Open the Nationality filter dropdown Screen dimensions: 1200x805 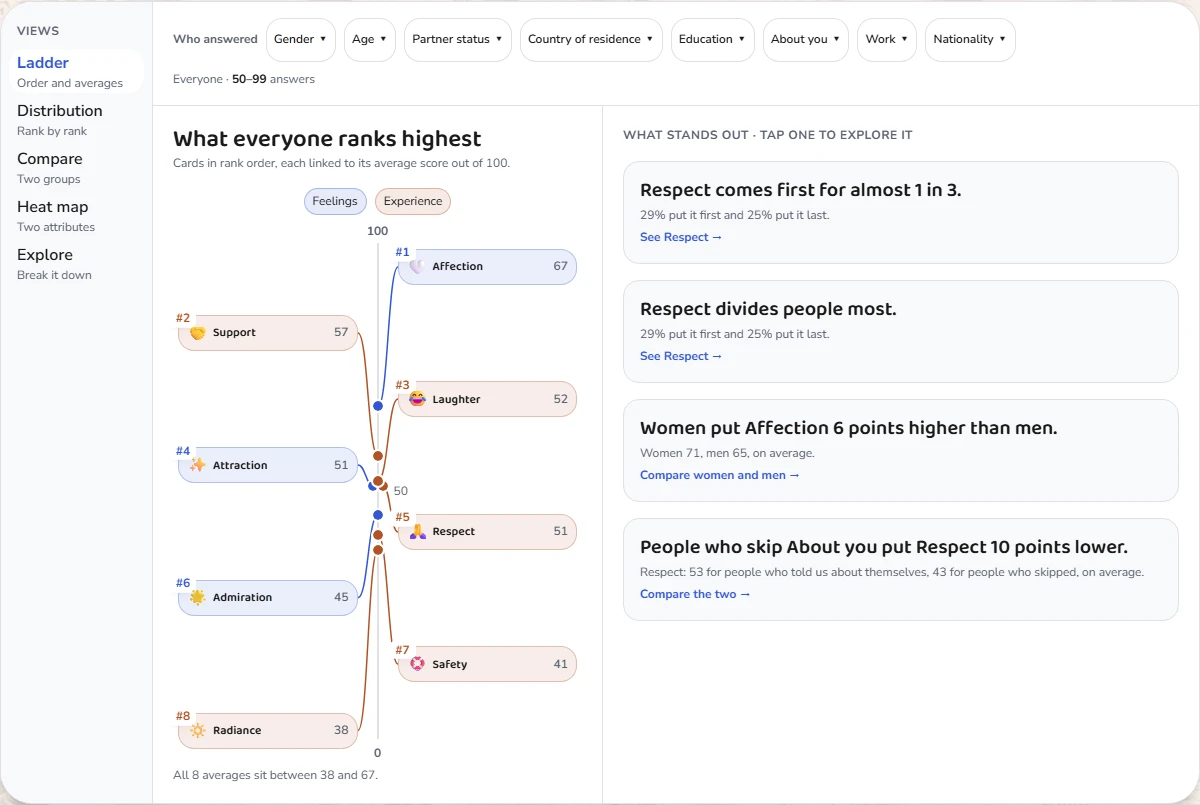coord(970,40)
